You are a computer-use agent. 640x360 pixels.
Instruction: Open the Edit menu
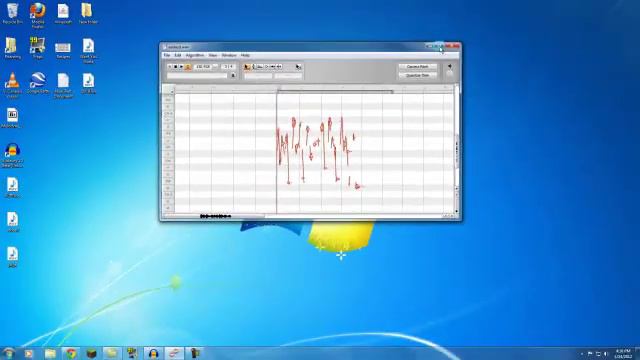point(178,55)
